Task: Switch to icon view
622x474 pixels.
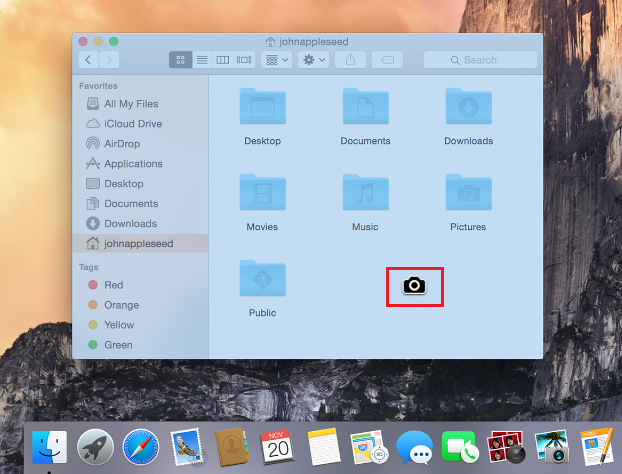Action: point(180,60)
